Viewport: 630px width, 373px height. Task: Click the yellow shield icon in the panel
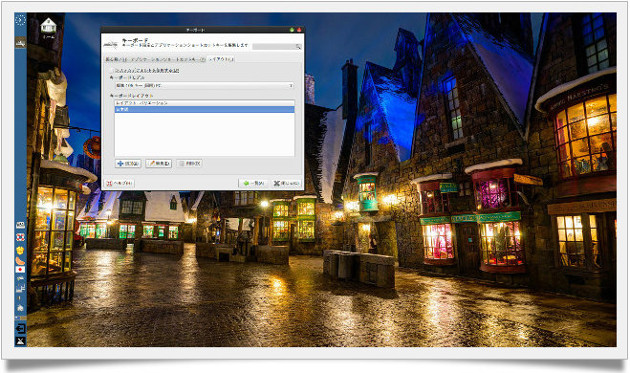coord(20,250)
